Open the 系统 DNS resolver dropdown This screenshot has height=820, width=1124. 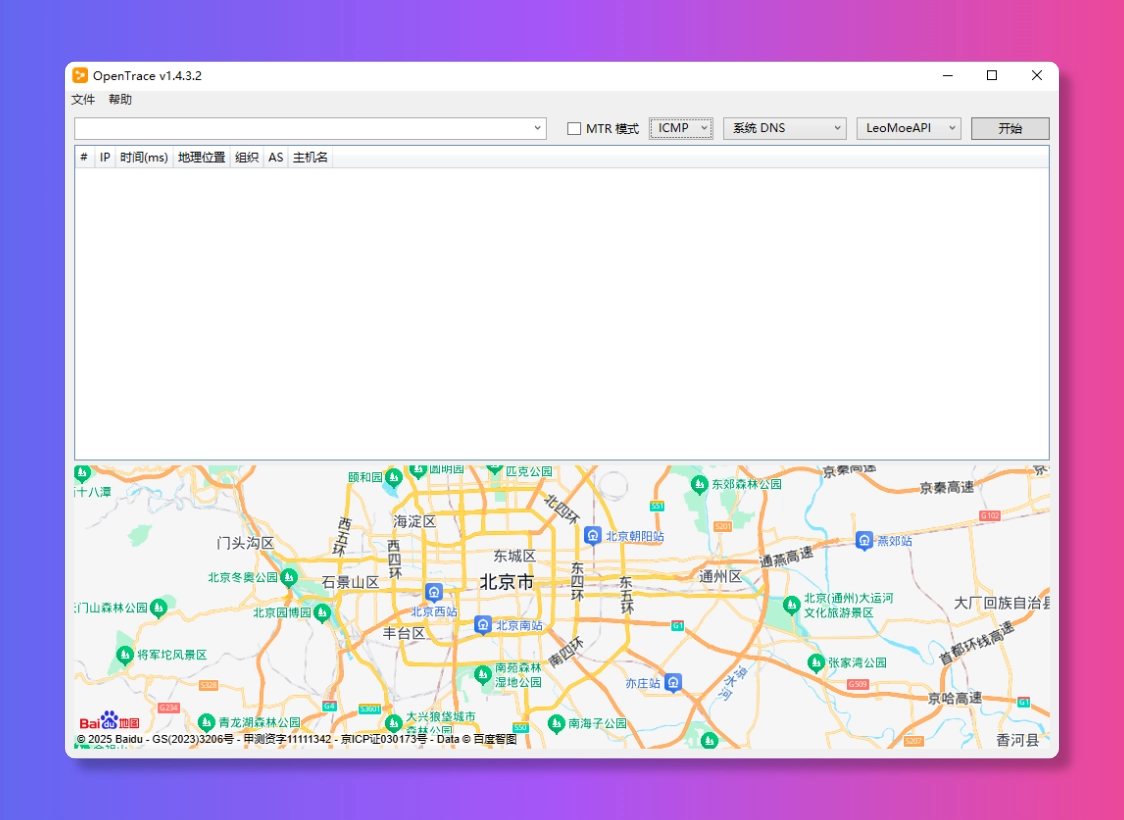point(785,128)
